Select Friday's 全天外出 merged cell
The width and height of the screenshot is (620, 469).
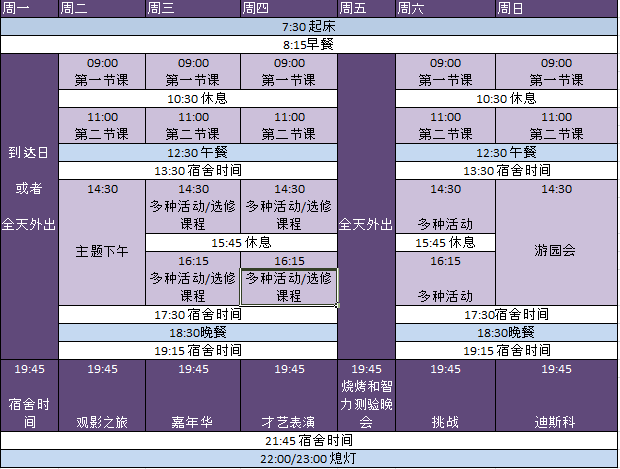click(x=367, y=207)
